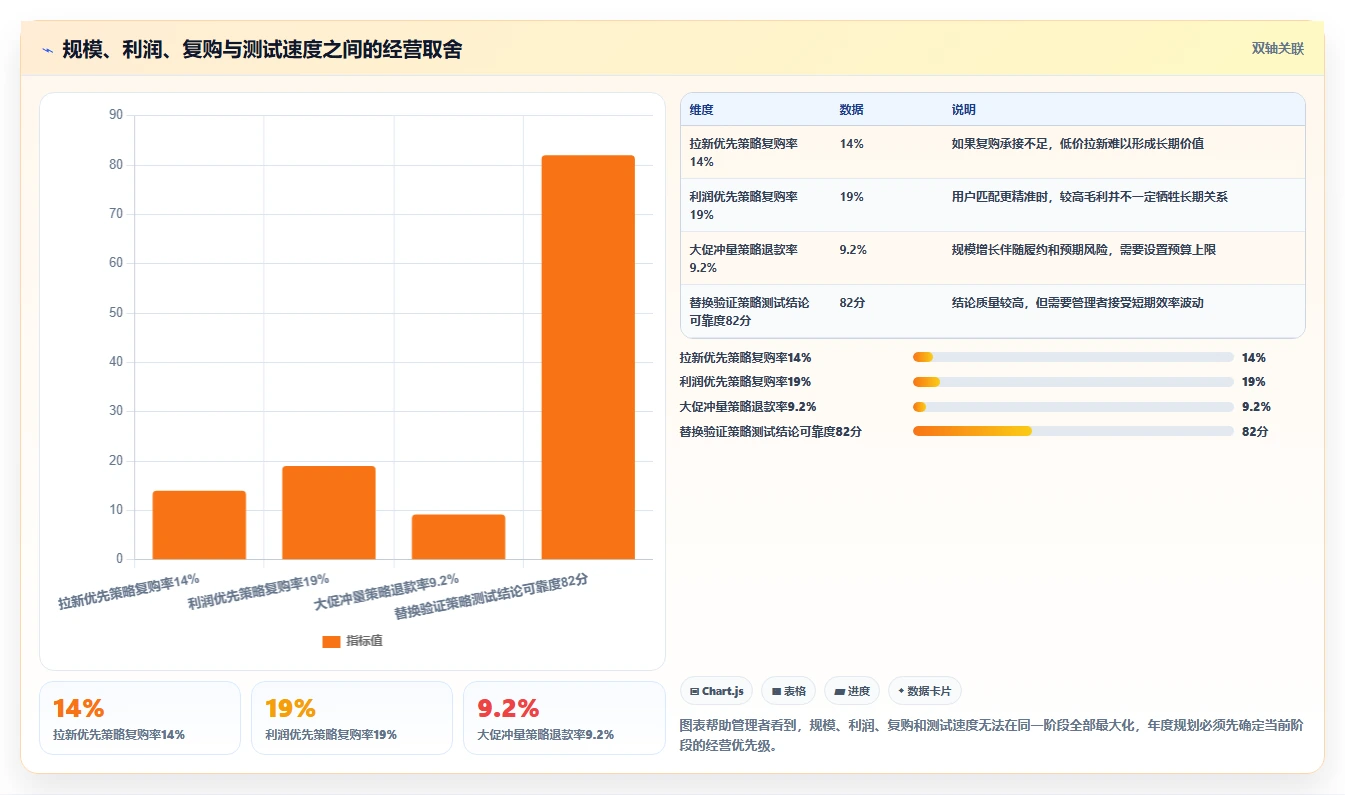
Task: Open the yellow 19% data card
Action: [352, 718]
